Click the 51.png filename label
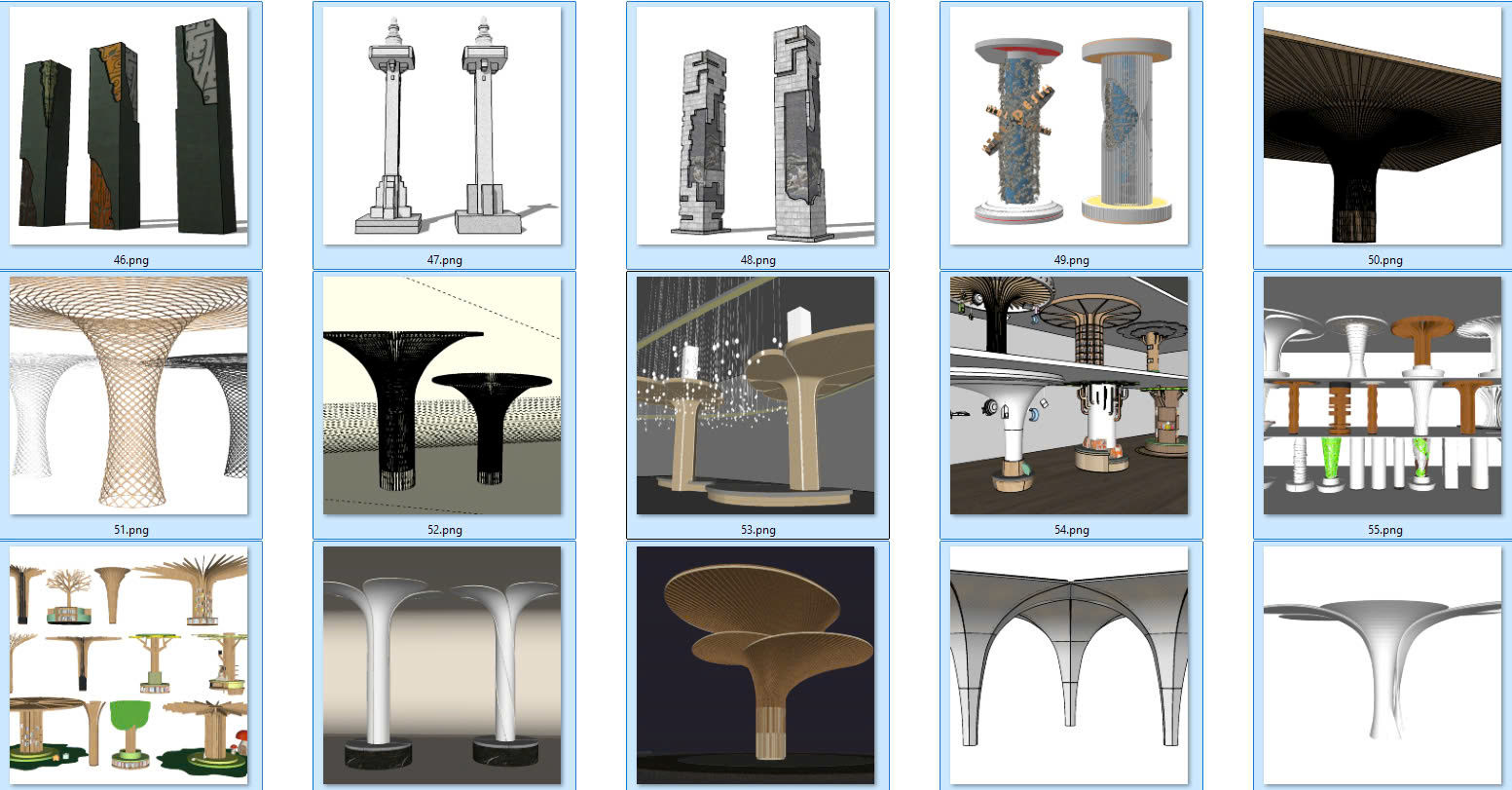The height and width of the screenshot is (790, 1512). 130,530
